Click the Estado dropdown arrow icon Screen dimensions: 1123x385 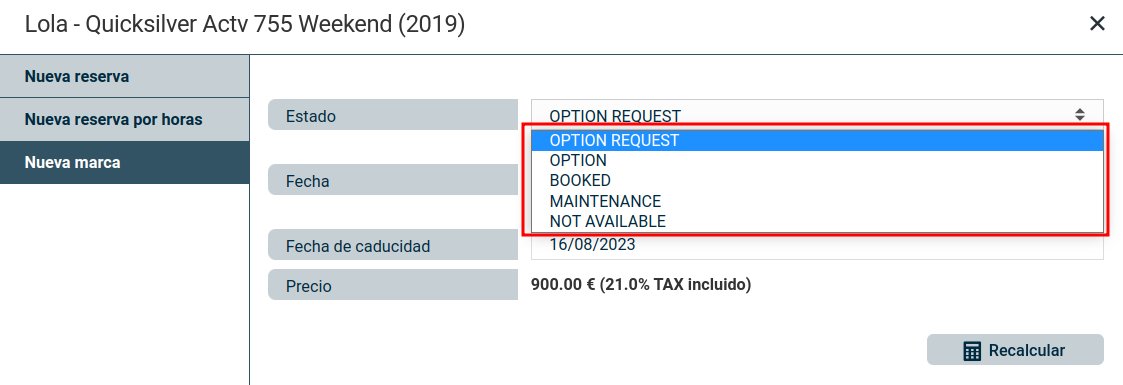tap(1079, 114)
